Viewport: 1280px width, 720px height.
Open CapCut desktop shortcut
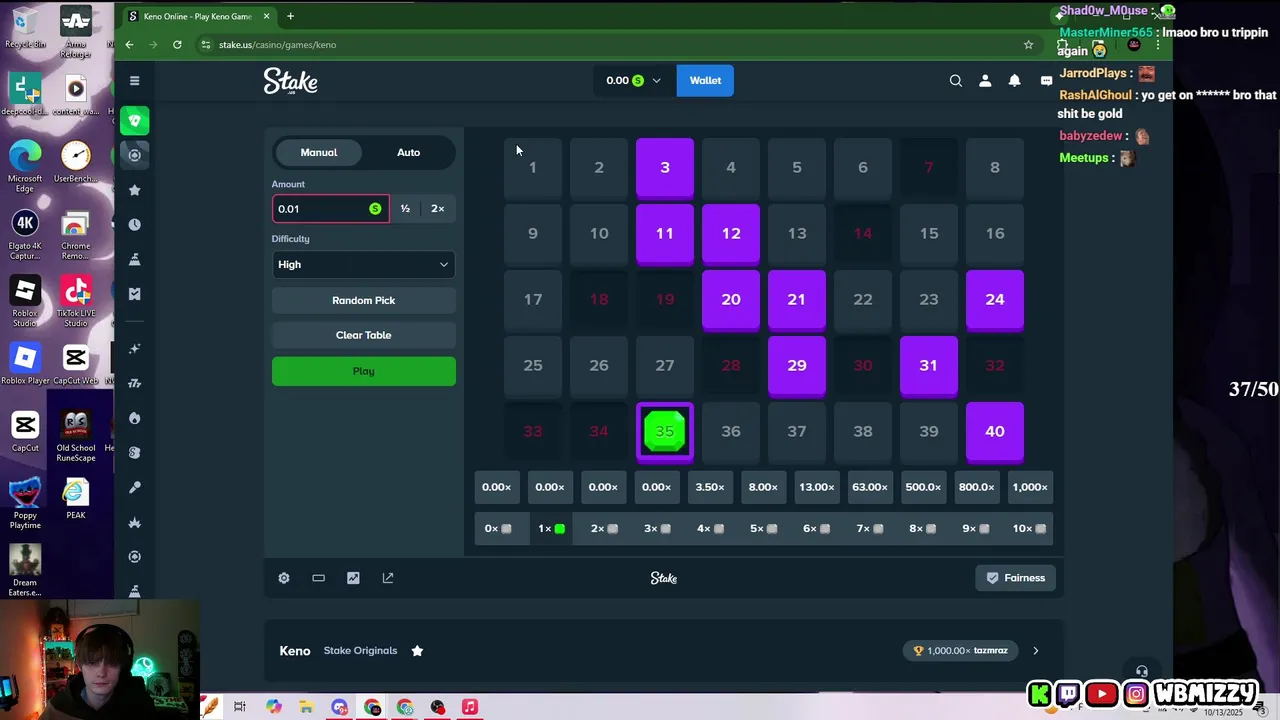25,434
